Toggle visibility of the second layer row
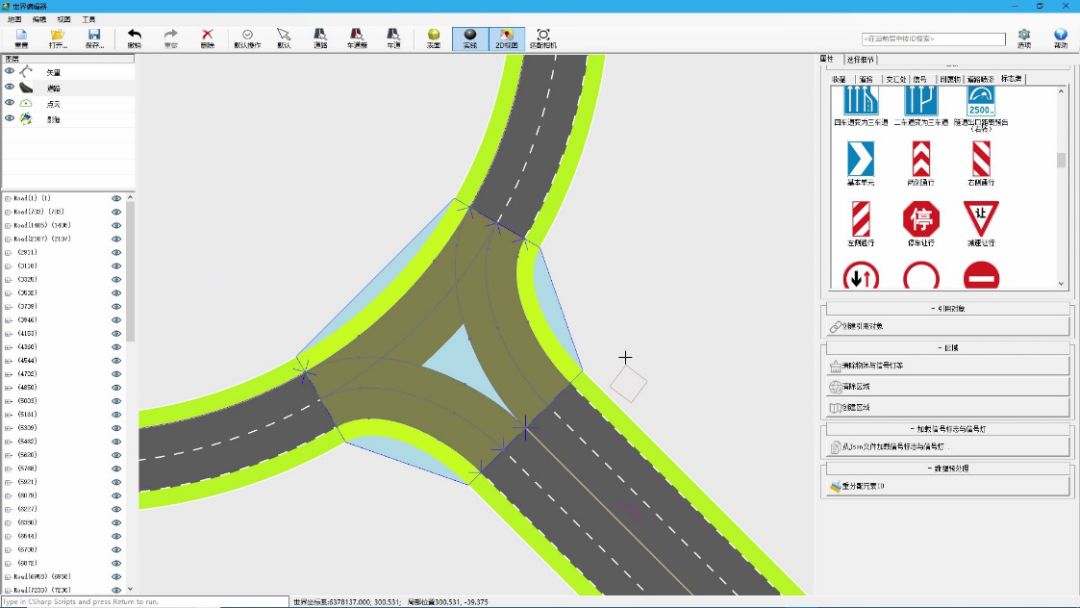This screenshot has width=1080, height=608. coord(10,87)
